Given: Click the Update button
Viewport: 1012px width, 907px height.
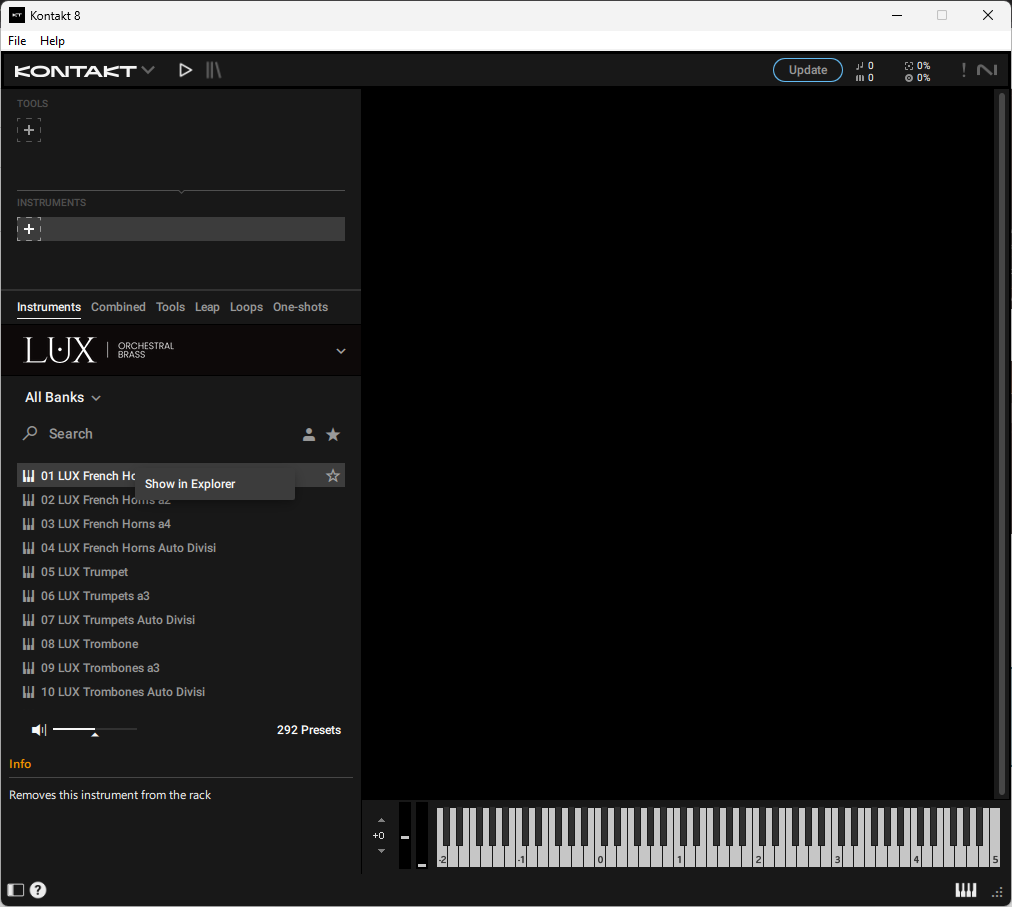Looking at the screenshot, I should (807, 70).
